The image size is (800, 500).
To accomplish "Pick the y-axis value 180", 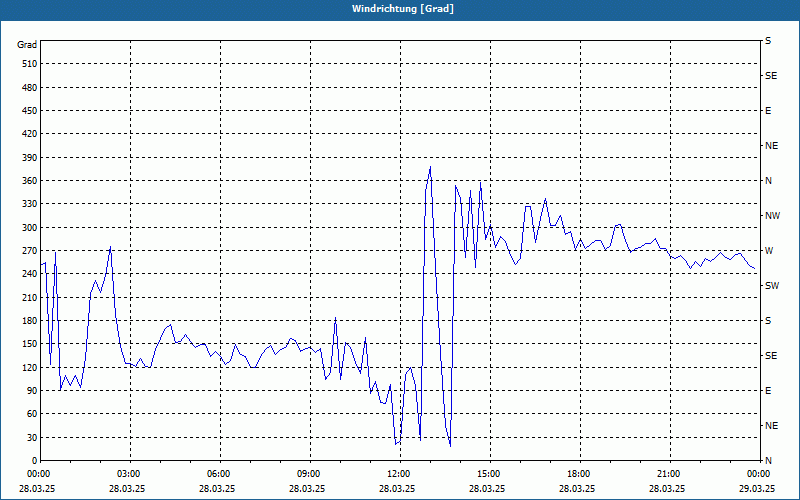I will [x=30, y=321].
